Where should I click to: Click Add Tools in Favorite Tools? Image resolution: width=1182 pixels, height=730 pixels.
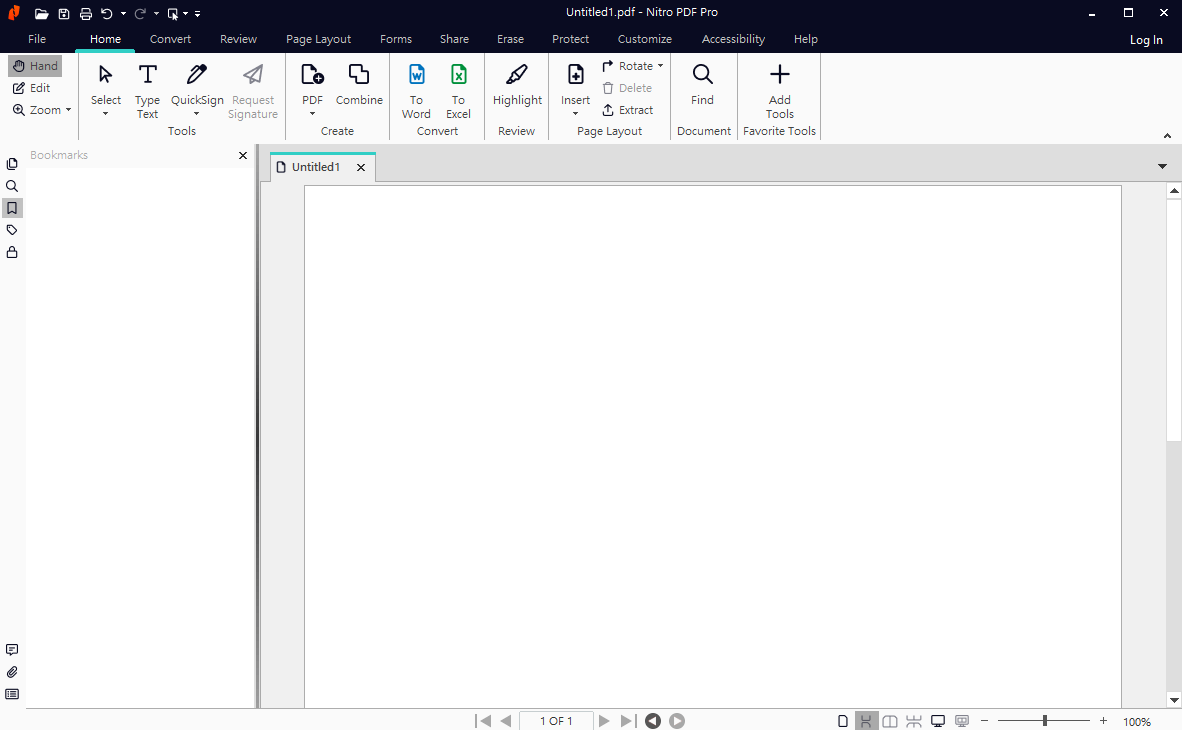point(779,90)
